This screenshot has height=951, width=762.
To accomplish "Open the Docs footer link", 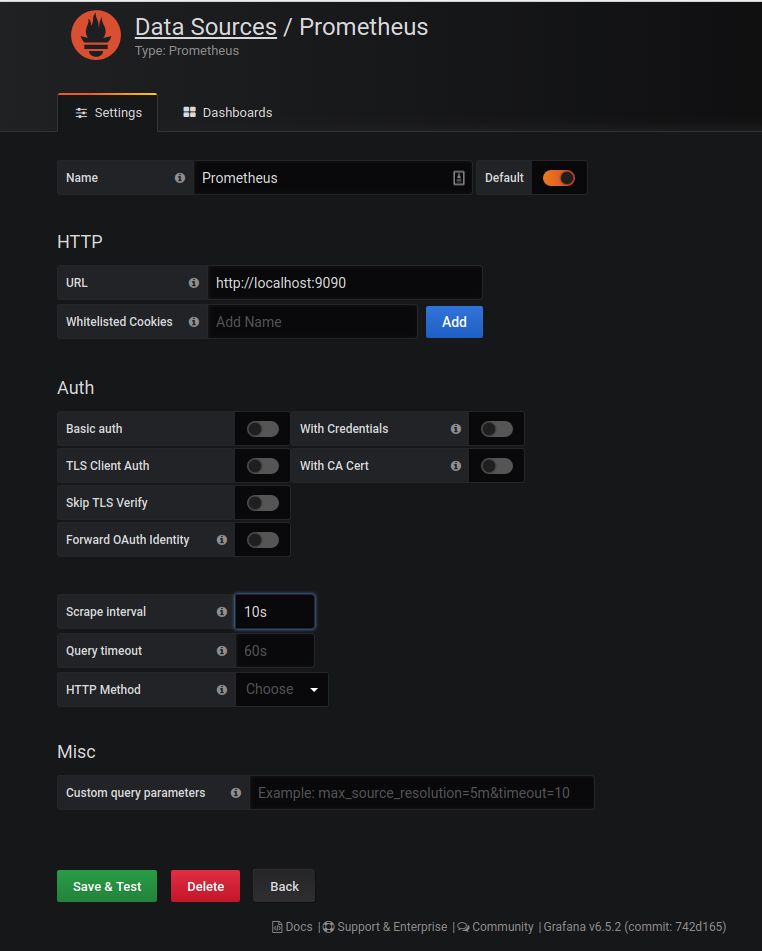I will pyautogui.click(x=292, y=927).
